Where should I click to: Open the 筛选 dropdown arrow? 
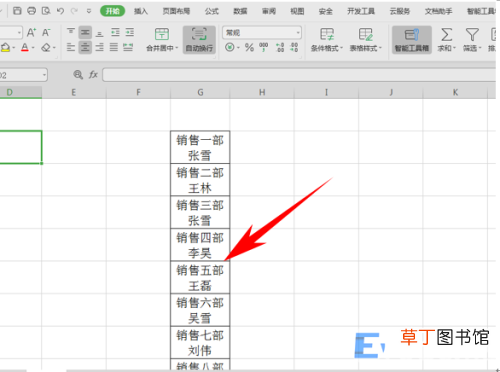click(480, 48)
